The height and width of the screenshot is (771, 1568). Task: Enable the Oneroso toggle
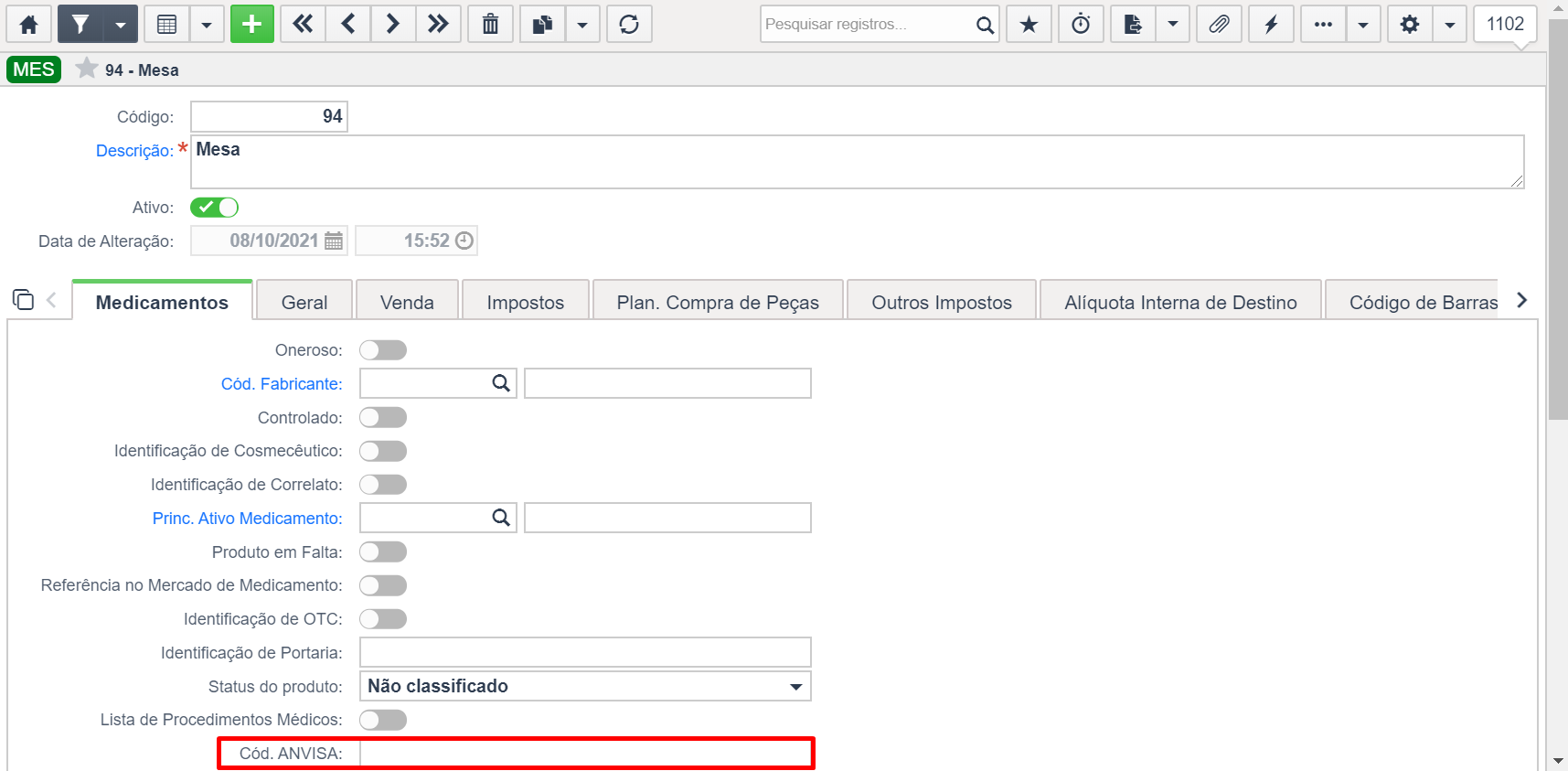click(383, 350)
